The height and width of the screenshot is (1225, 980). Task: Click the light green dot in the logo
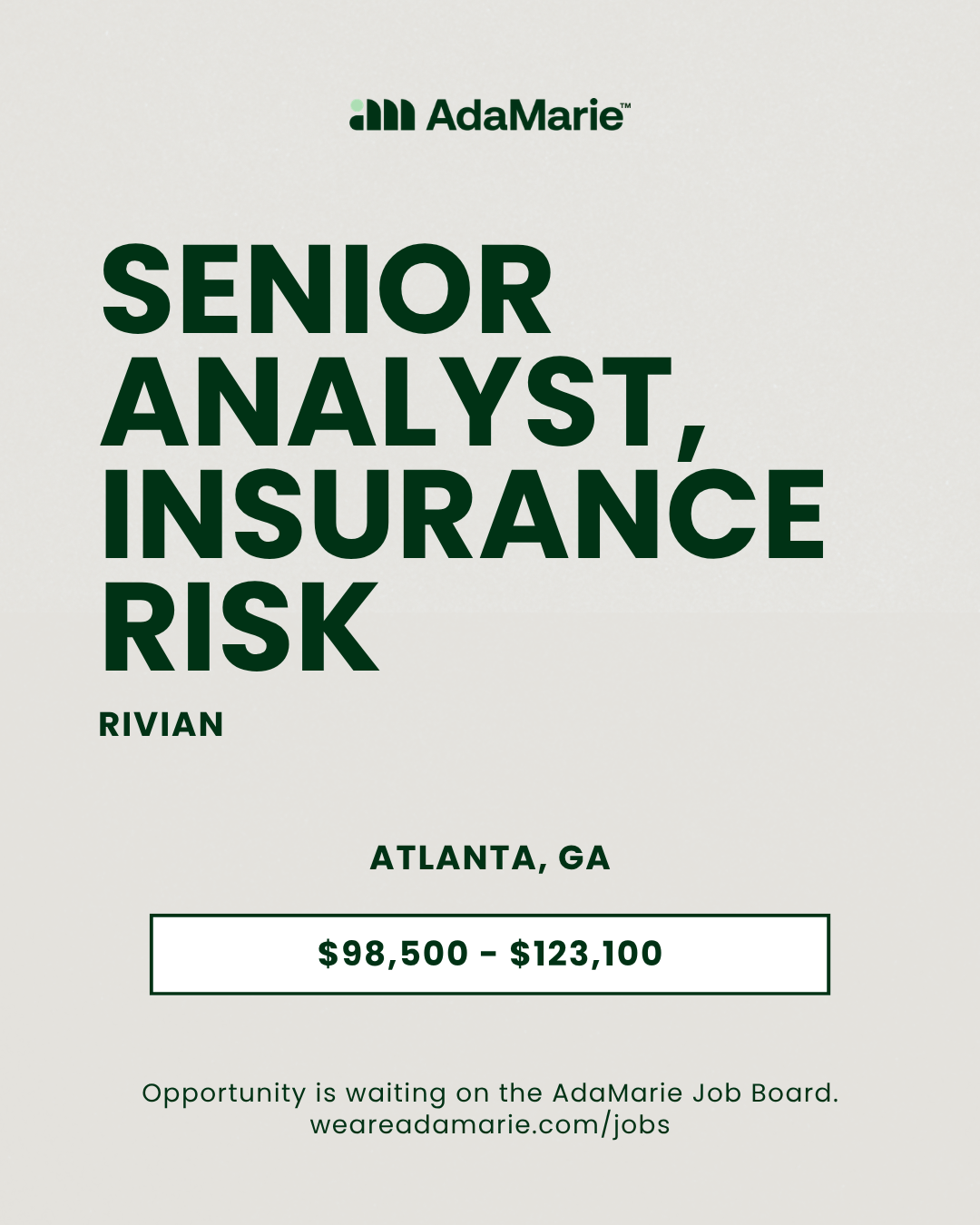tap(356, 105)
